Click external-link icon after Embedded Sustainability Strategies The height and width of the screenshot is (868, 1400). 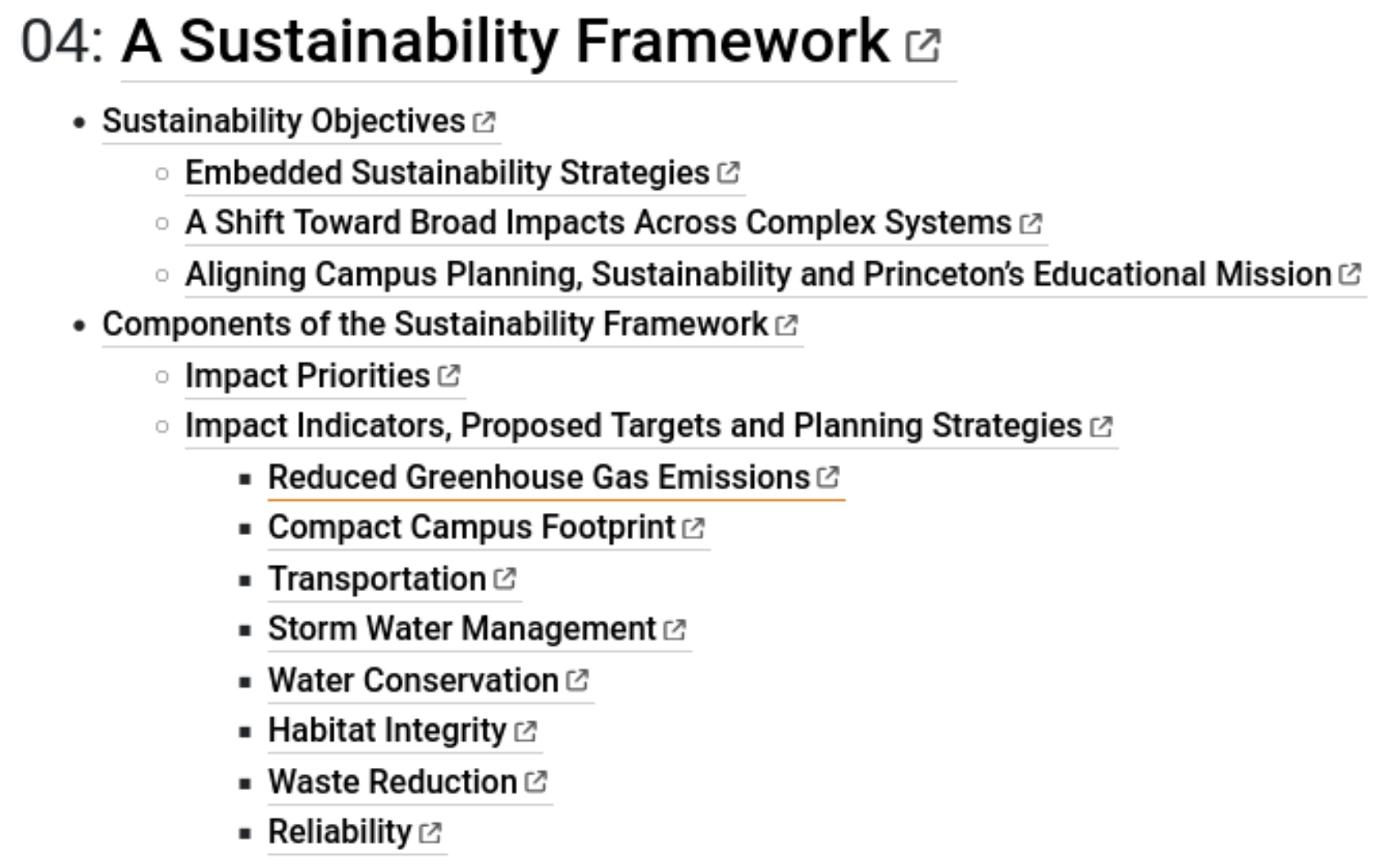coord(728,173)
